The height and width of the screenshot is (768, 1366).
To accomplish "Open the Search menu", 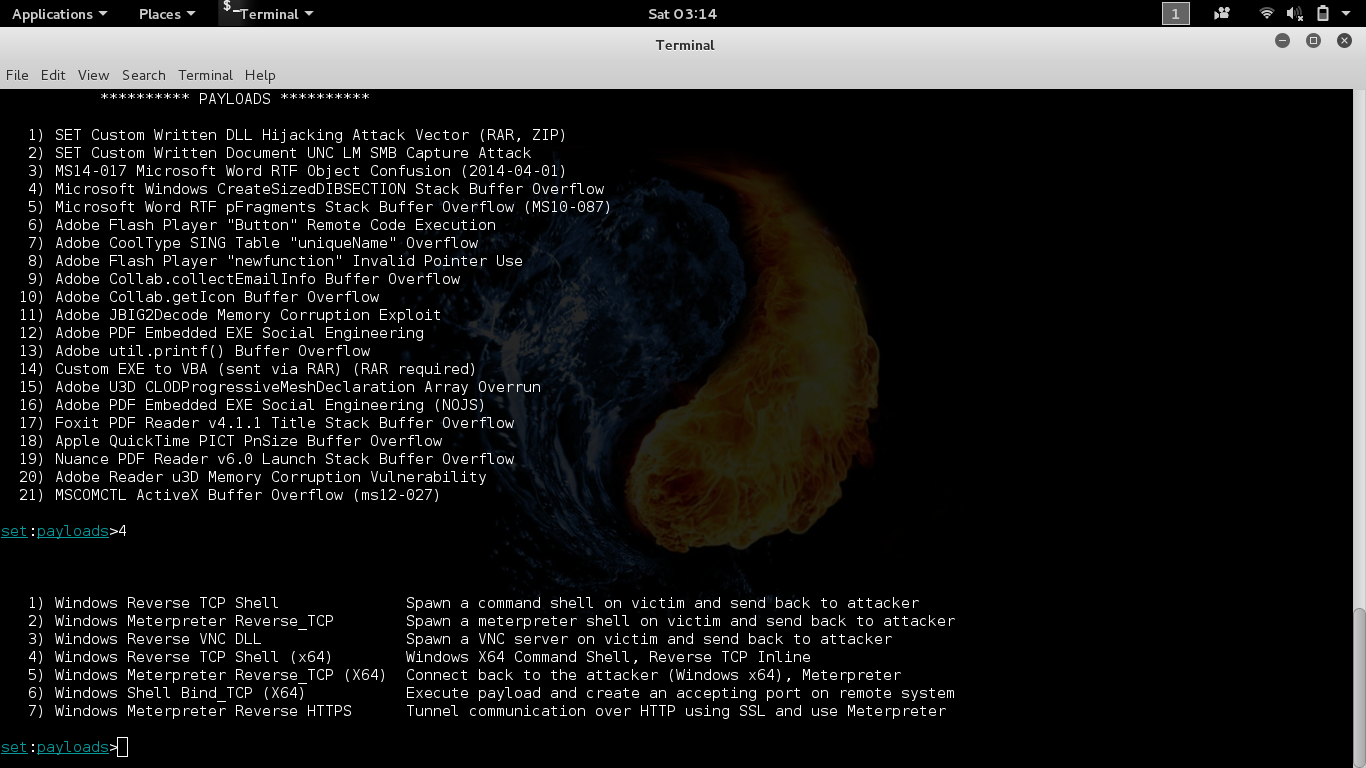I will 144,75.
